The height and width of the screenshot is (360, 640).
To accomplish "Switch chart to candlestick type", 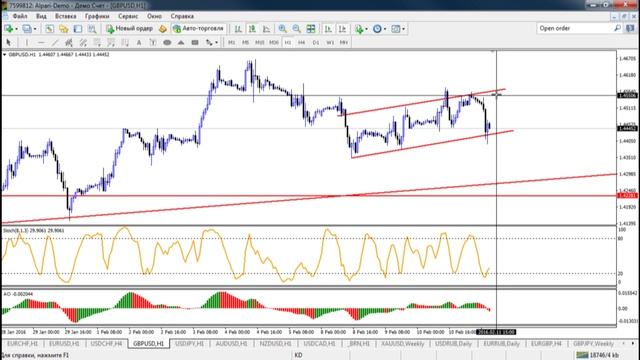I will [x=252, y=29].
